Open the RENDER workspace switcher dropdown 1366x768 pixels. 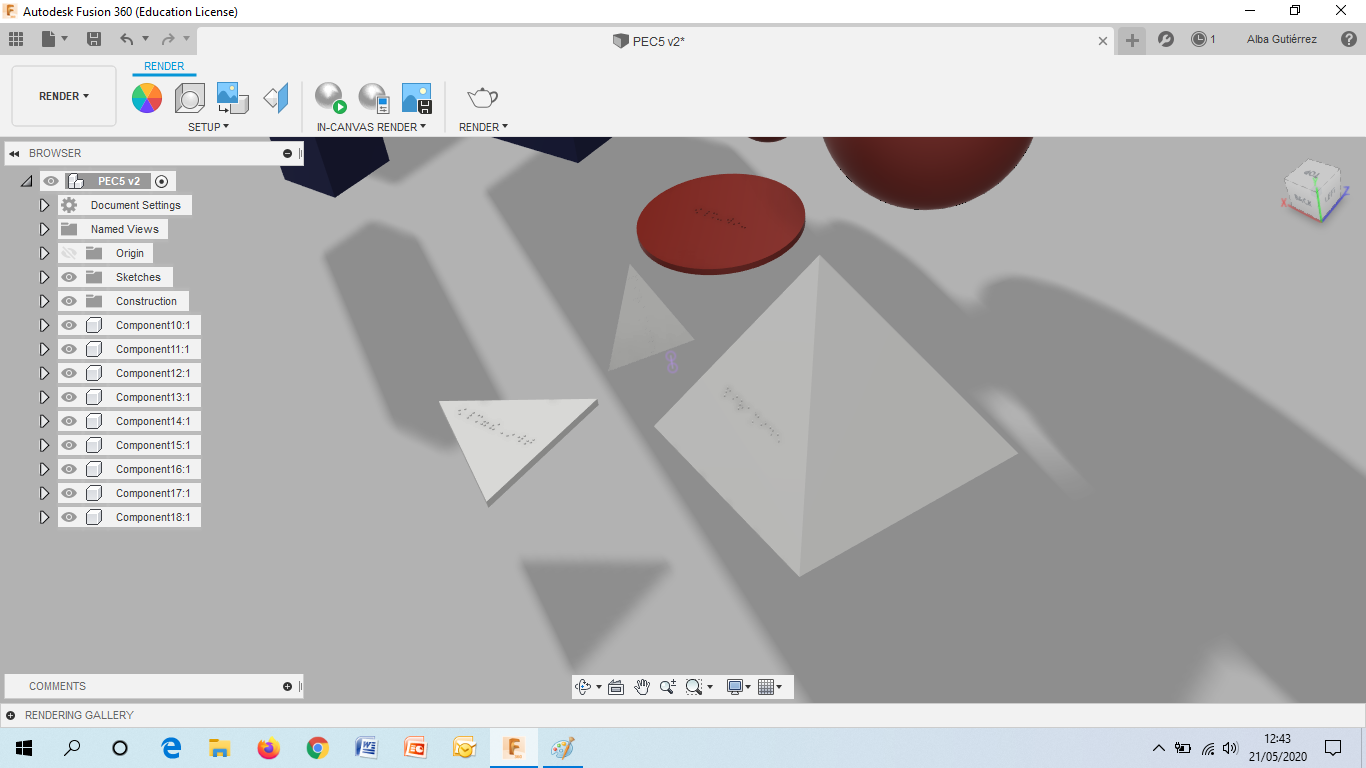pyautogui.click(x=64, y=96)
